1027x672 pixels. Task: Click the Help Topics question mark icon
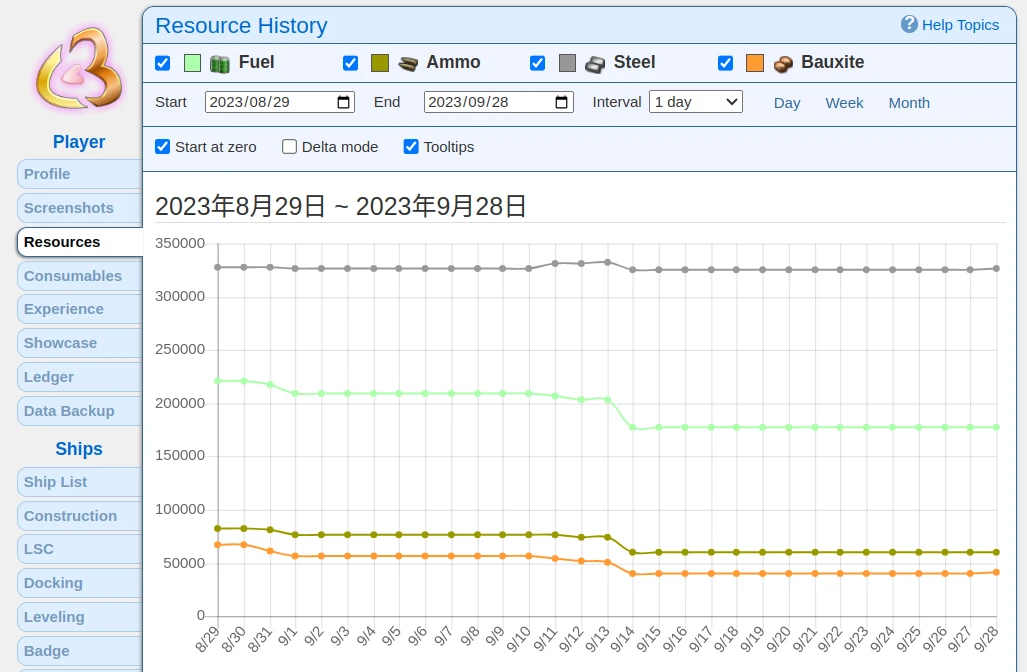pyautogui.click(x=909, y=24)
